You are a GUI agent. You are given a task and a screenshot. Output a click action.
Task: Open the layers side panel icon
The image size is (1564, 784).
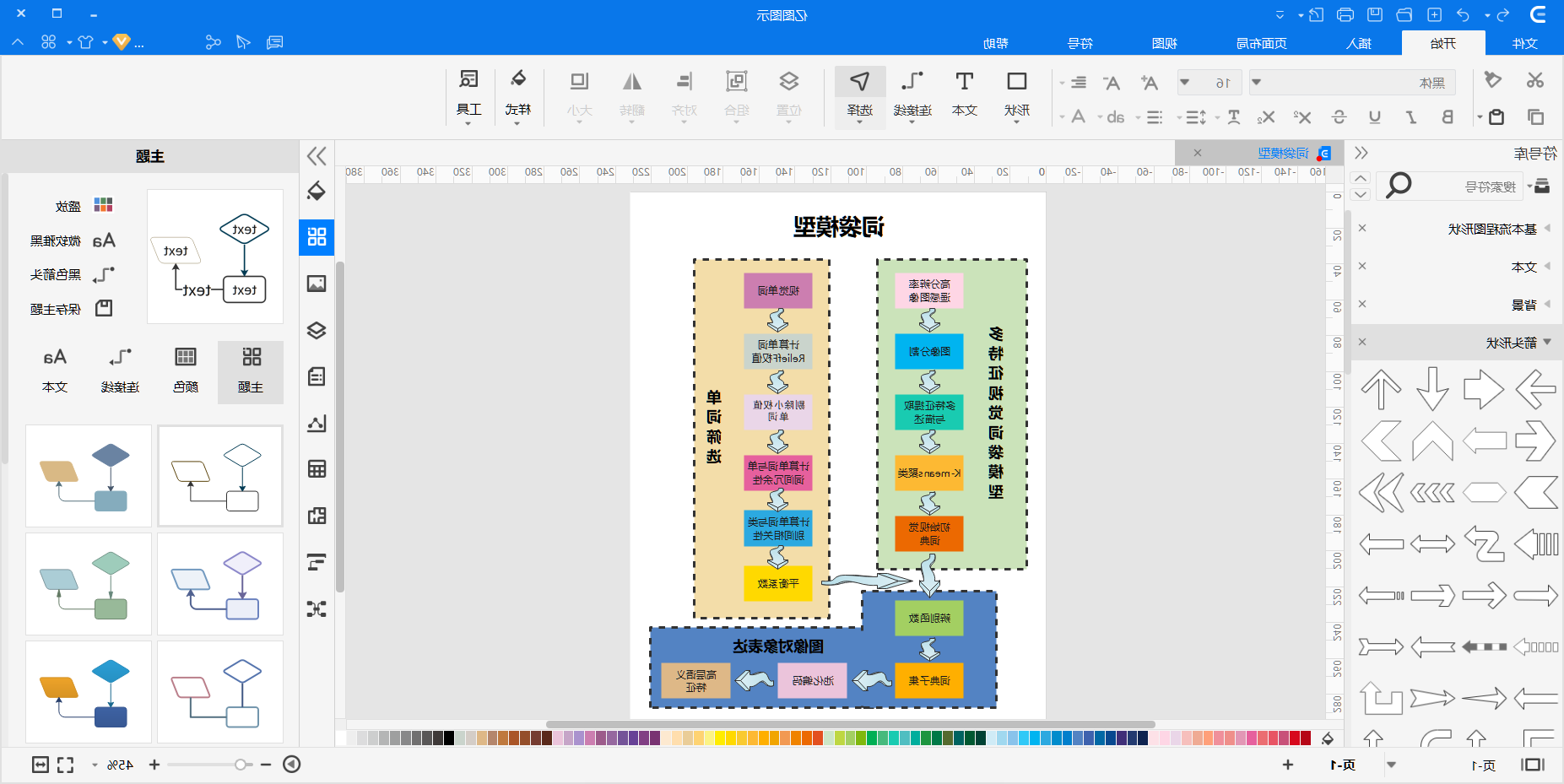pos(317,330)
